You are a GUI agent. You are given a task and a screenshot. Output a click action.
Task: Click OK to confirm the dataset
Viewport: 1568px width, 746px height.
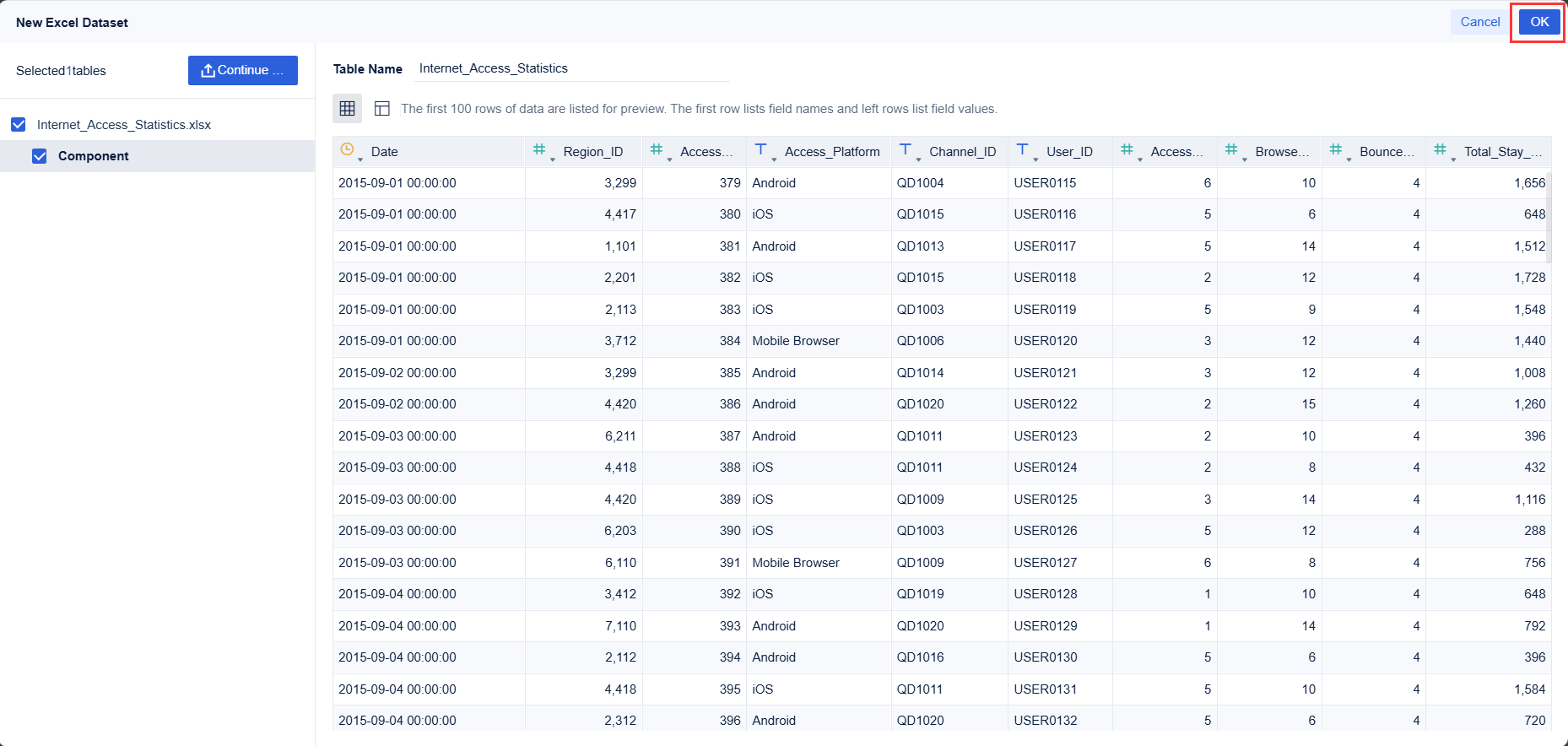(x=1539, y=22)
